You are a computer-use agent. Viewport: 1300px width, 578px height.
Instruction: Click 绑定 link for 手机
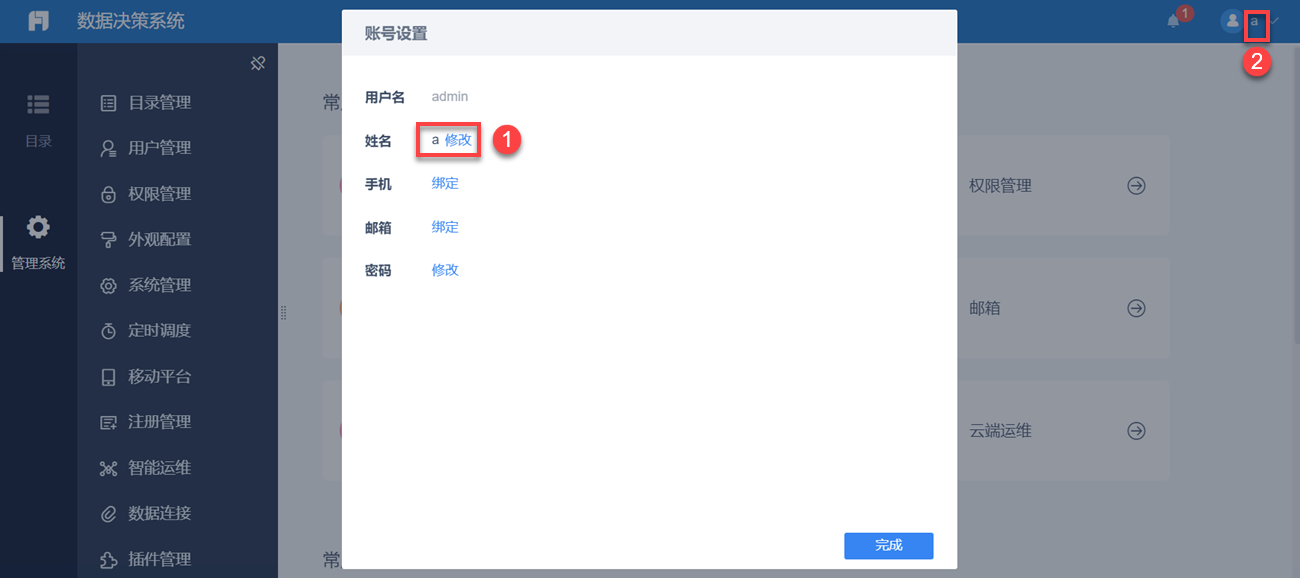click(x=445, y=184)
